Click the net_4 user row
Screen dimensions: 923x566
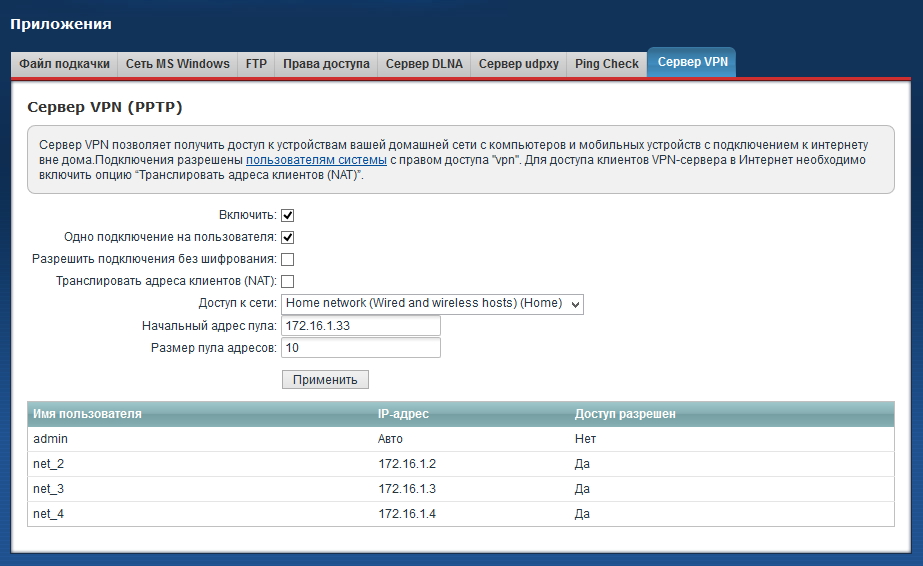tap(48, 514)
